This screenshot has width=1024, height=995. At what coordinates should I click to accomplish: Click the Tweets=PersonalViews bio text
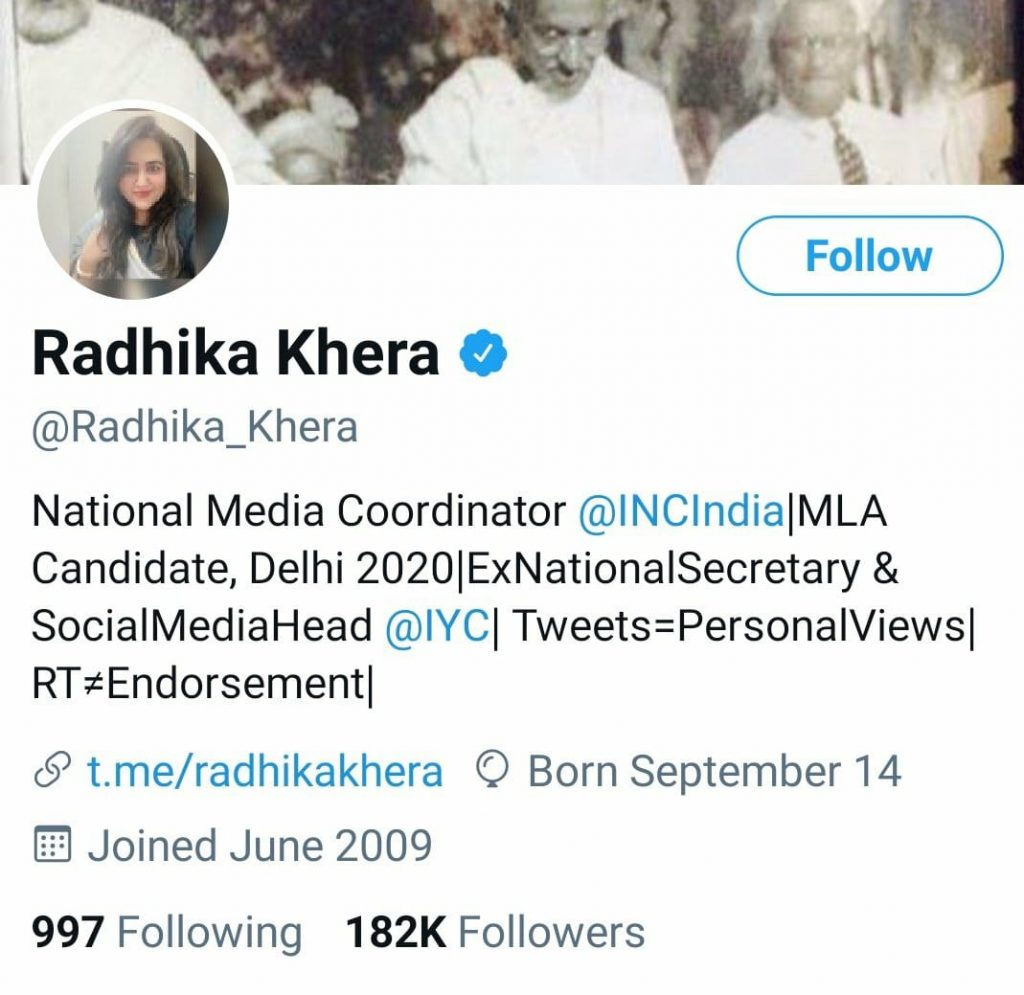coord(741,626)
